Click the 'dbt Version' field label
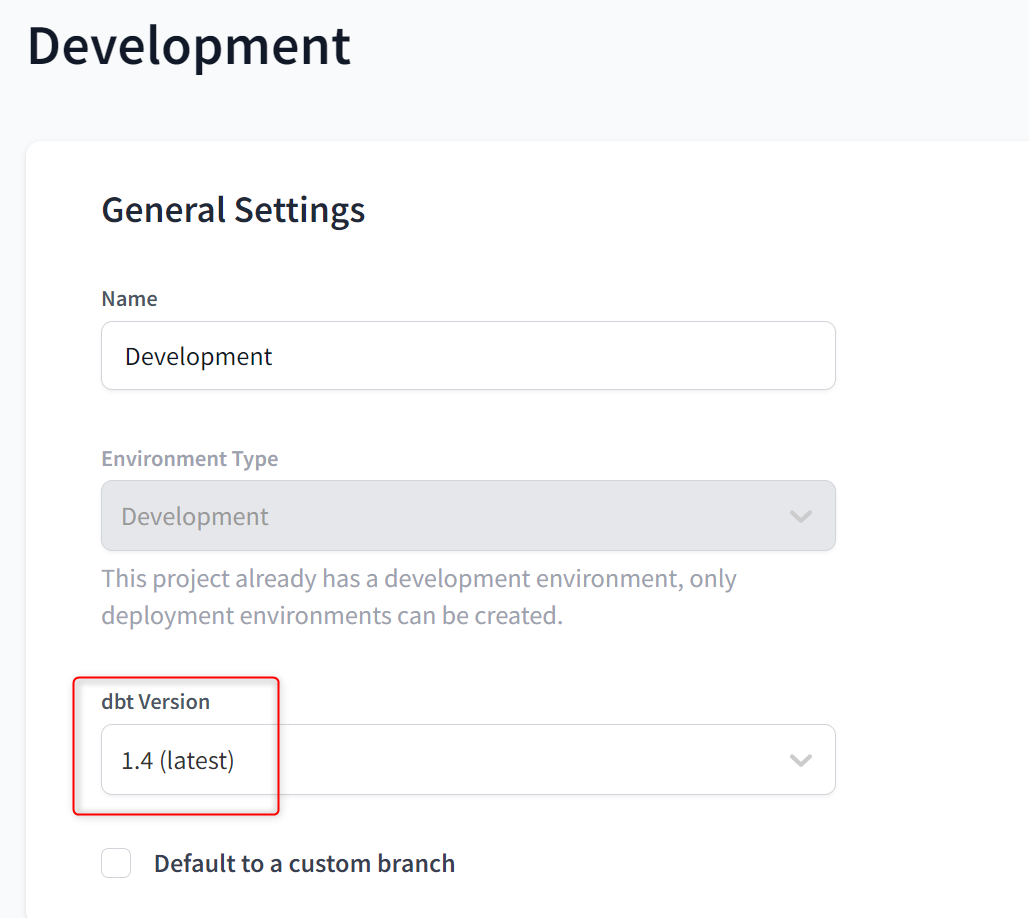The width and height of the screenshot is (1029, 918). 156,701
